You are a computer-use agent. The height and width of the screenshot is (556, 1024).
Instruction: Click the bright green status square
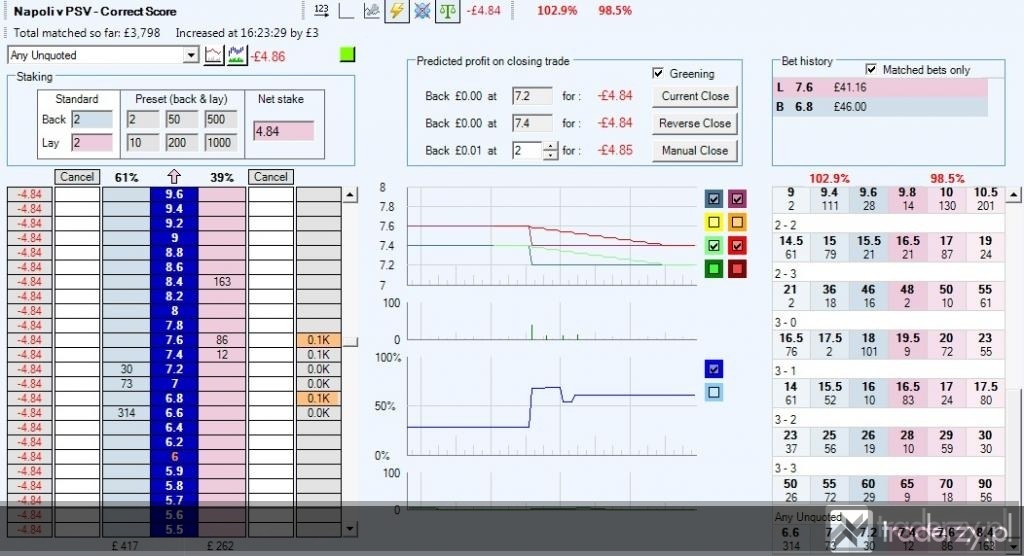click(x=347, y=54)
